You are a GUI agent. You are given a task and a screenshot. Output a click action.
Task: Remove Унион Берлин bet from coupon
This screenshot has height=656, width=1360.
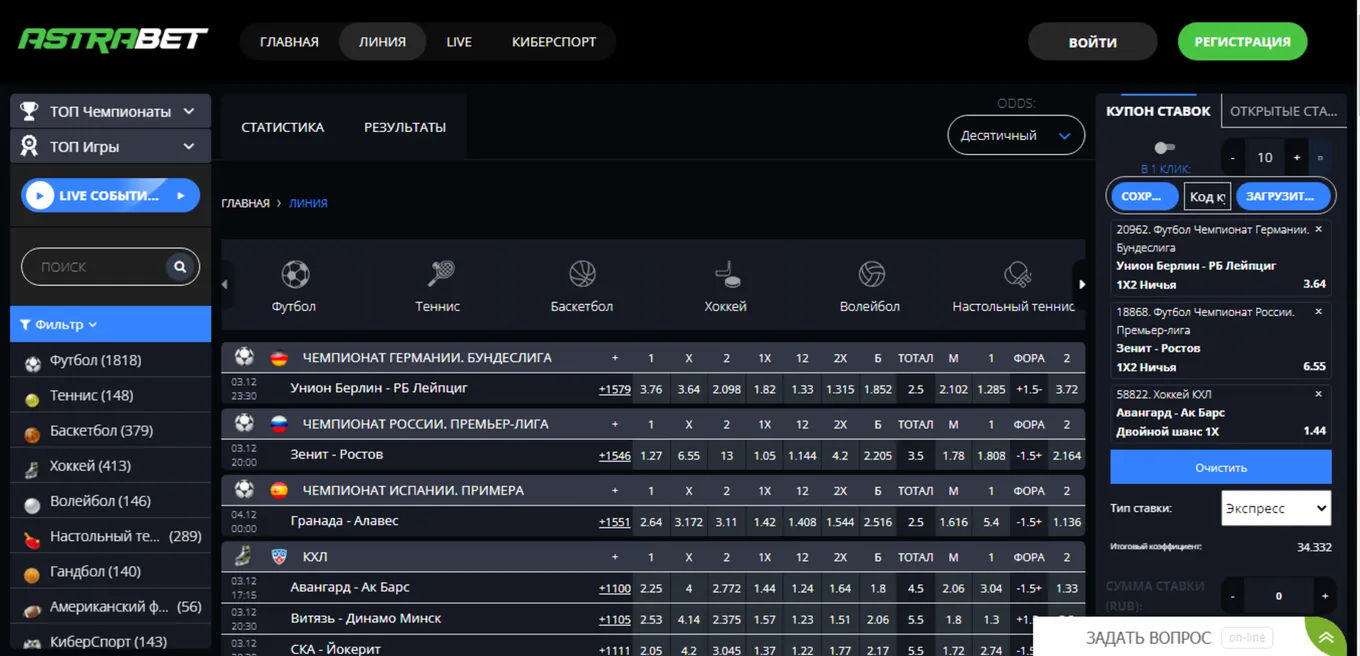pos(1318,230)
